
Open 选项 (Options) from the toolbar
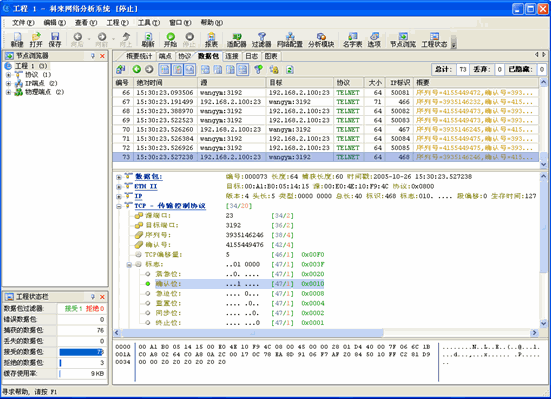point(374,40)
